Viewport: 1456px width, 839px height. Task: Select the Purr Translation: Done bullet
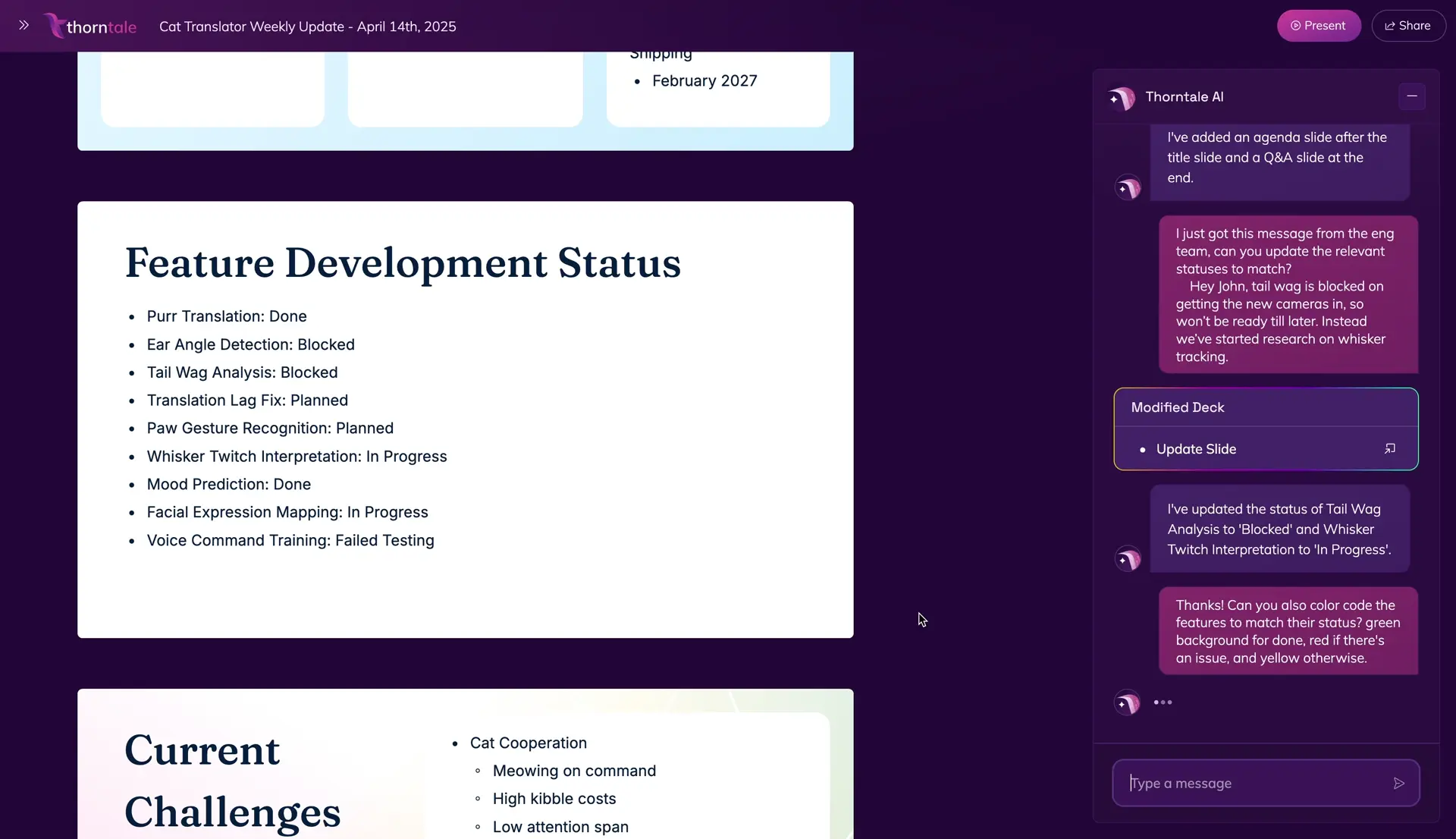tap(227, 316)
